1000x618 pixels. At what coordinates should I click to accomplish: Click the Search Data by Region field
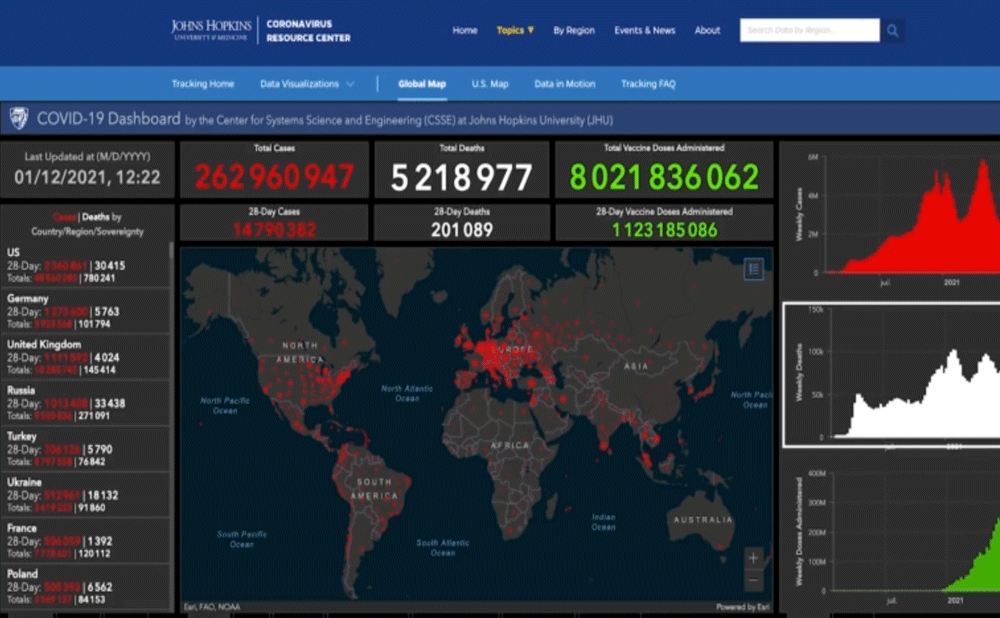(x=809, y=31)
